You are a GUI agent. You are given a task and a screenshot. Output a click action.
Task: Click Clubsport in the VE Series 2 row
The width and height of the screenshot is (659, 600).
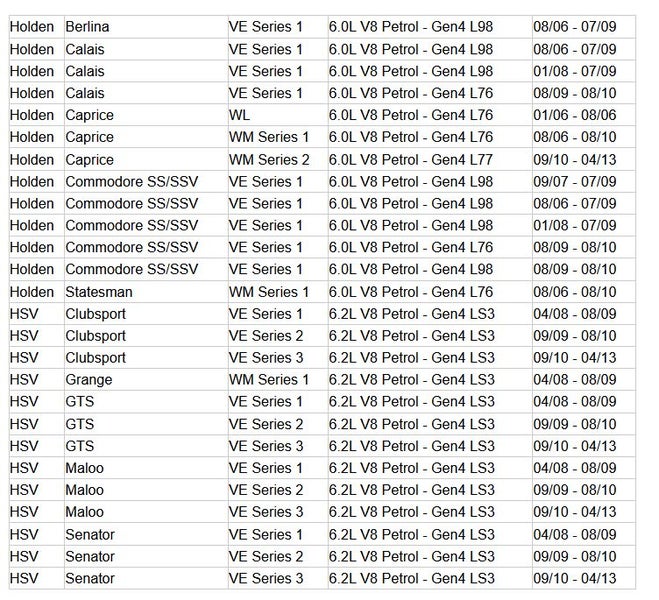[96, 336]
